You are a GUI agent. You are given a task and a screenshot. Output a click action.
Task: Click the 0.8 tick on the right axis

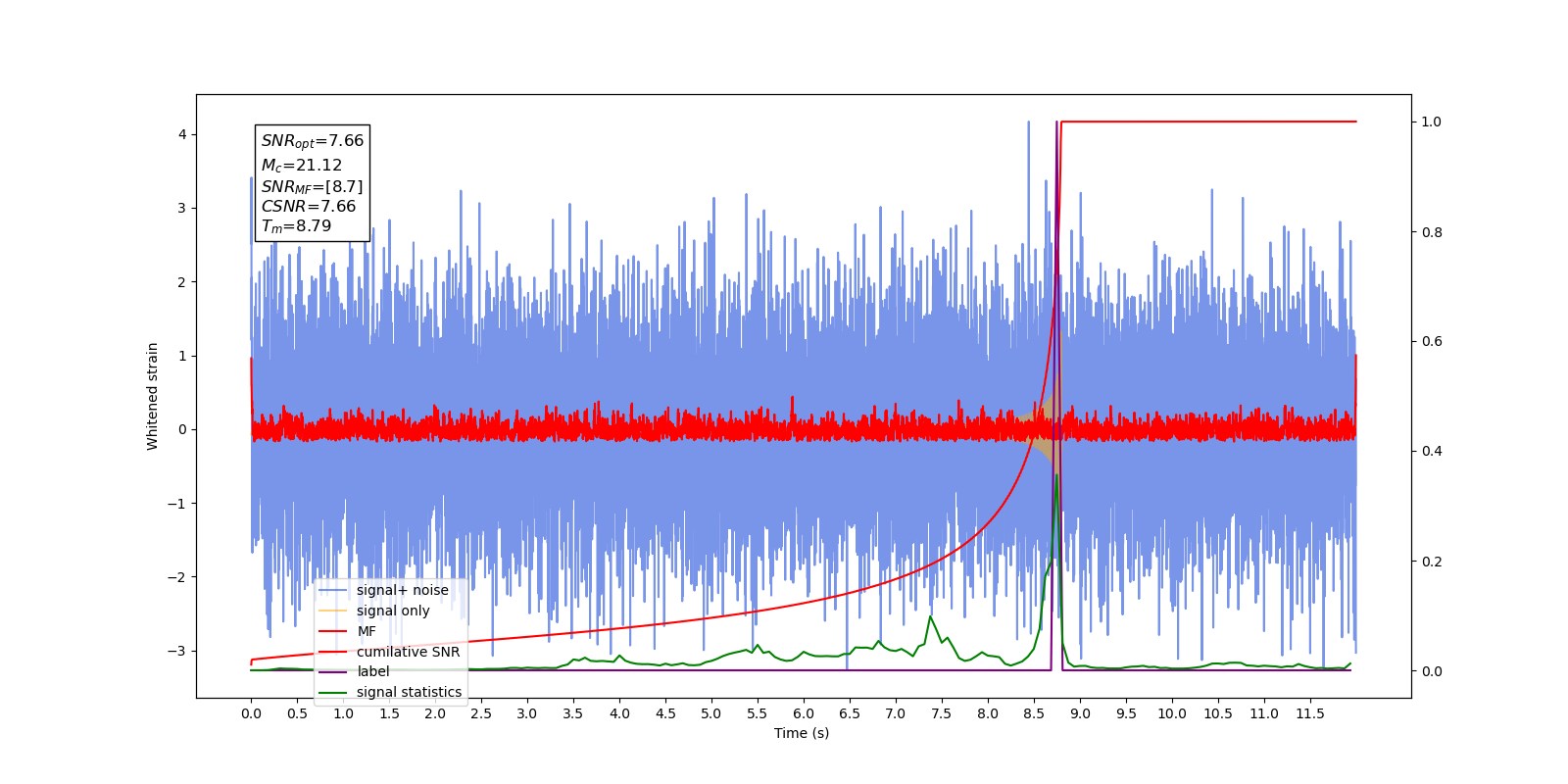(x=1432, y=232)
